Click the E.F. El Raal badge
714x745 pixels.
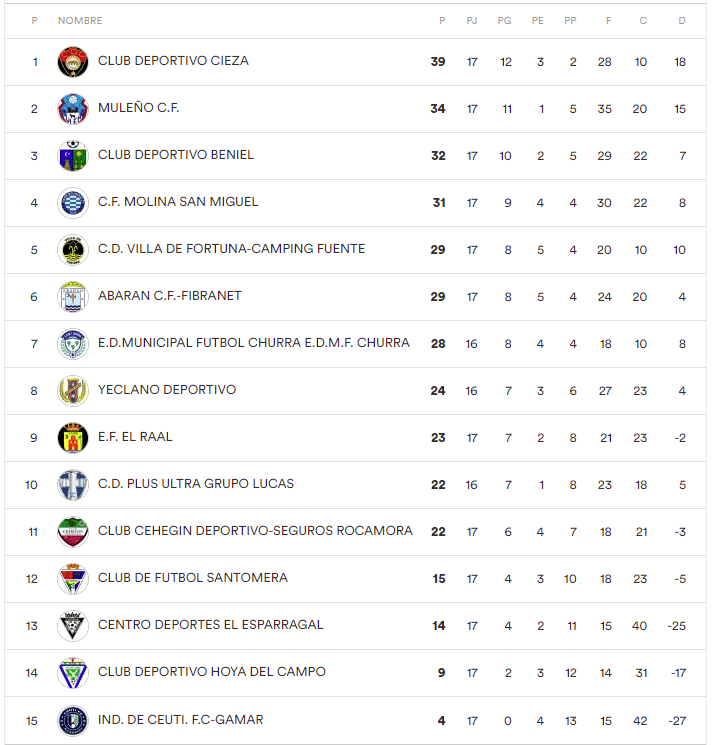[73, 438]
